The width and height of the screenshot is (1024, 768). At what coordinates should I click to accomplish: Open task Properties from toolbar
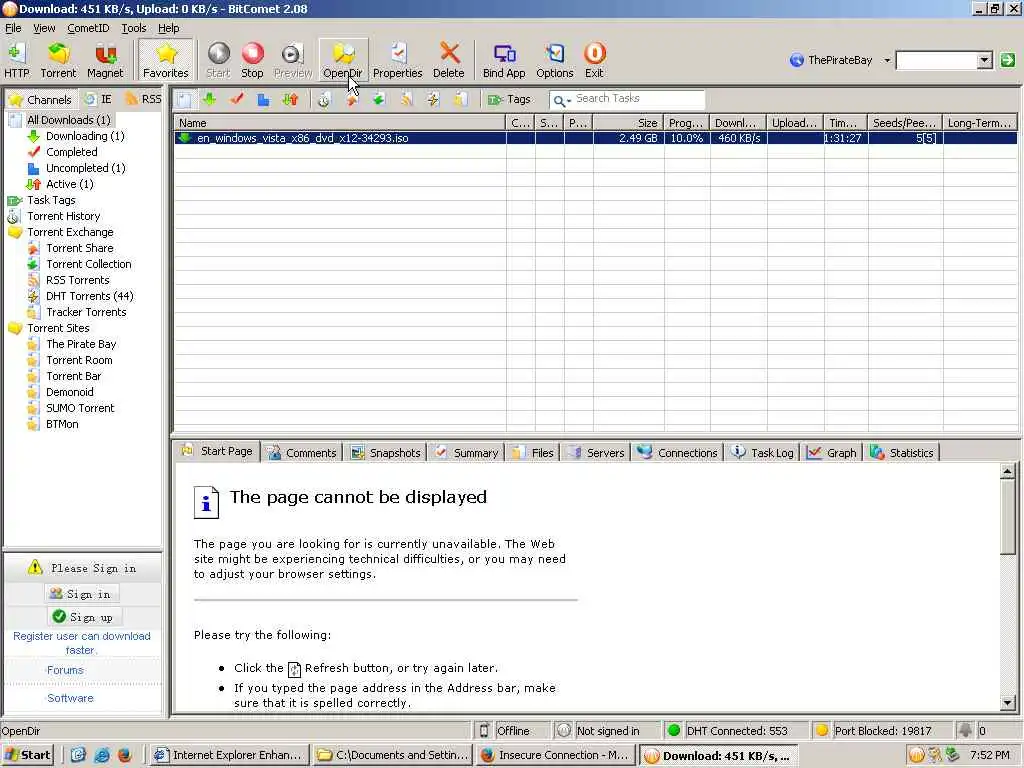pyautogui.click(x=398, y=60)
